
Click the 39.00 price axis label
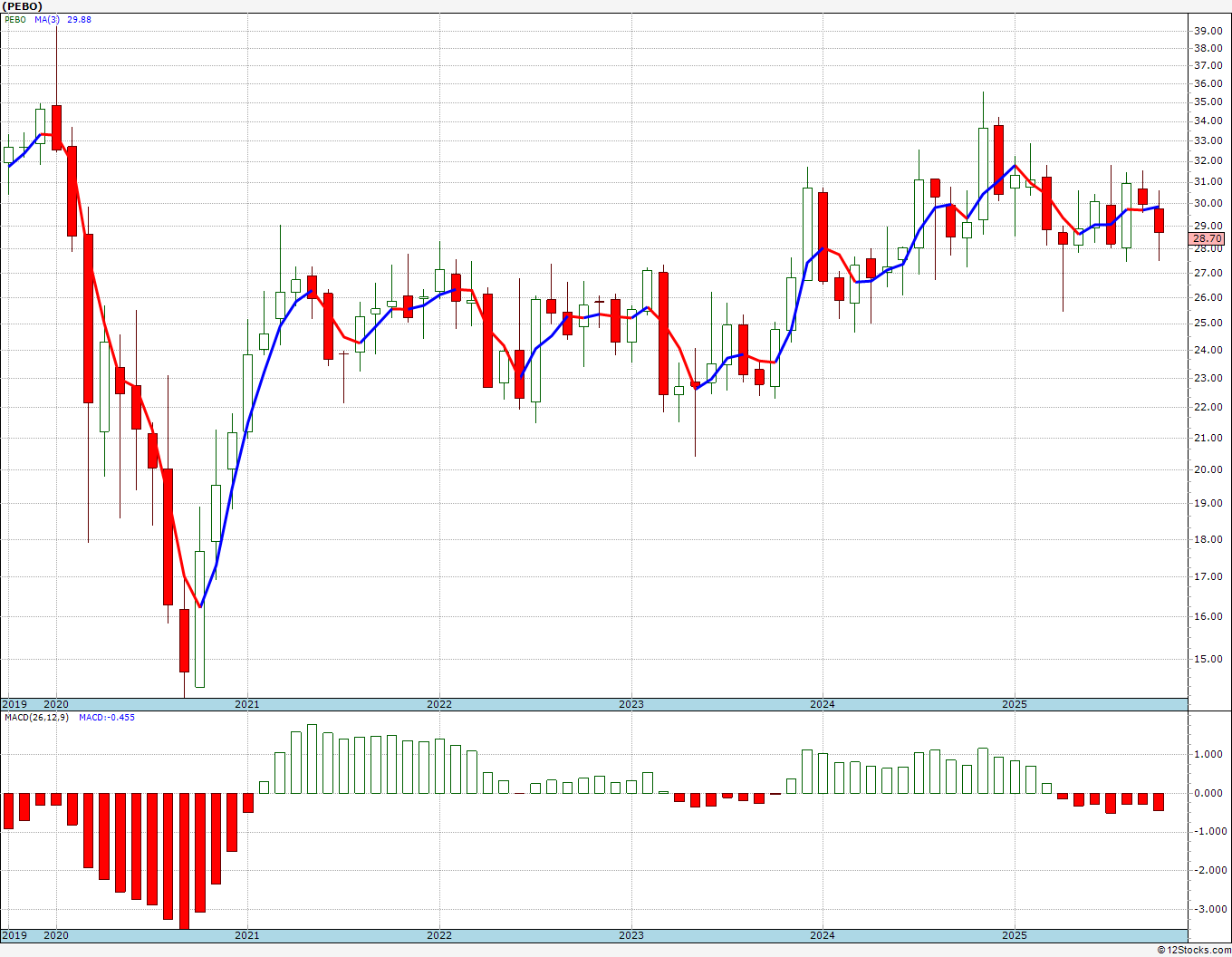1208,31
